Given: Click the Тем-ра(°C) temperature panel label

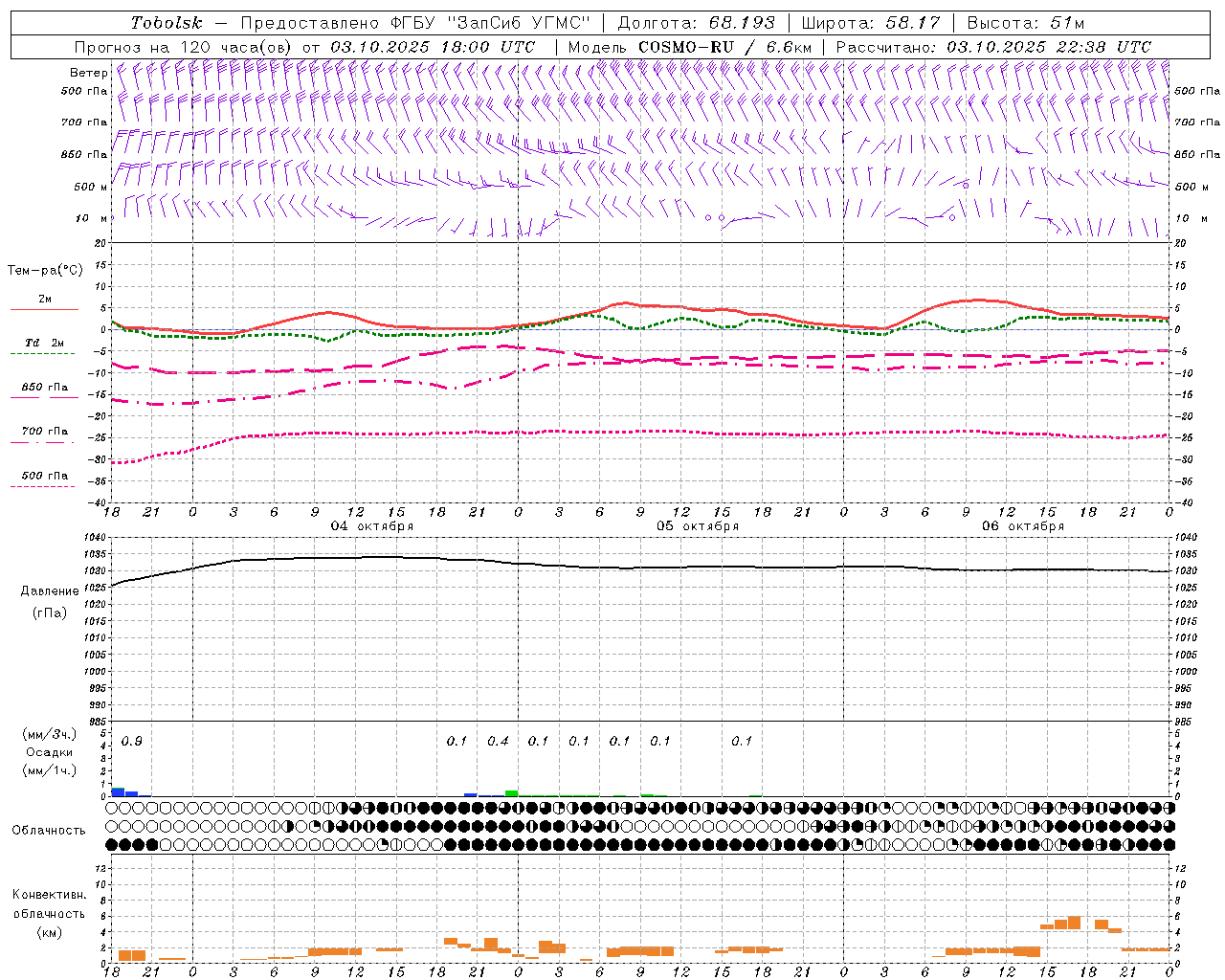Looking at the screenshot, I should [x=45, y=271].
